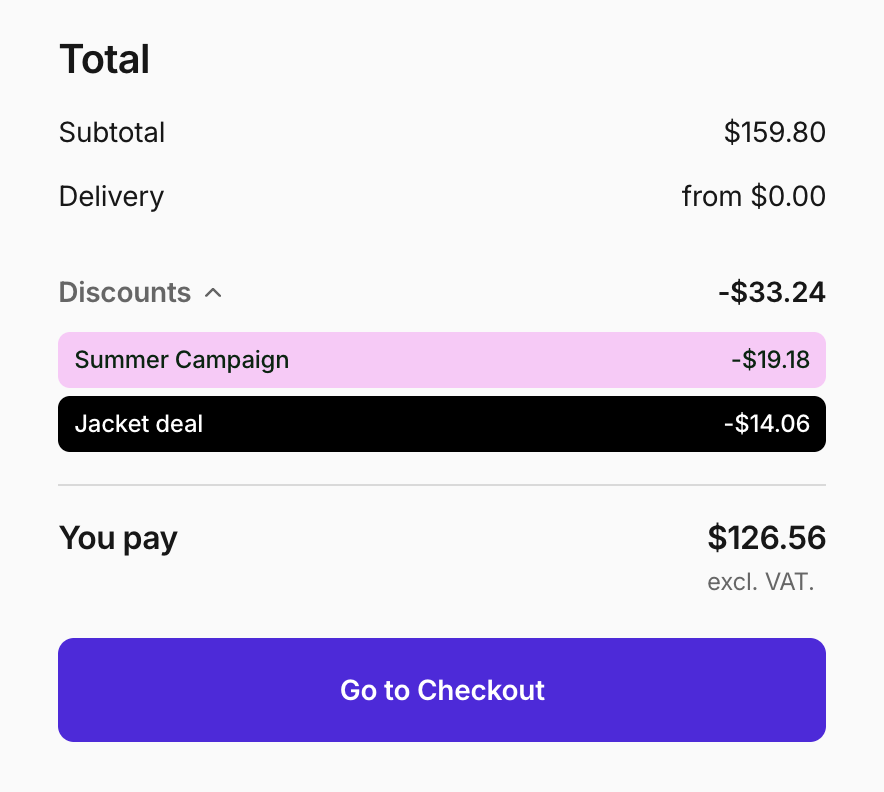The height and width of the screenshot is (792, 884).
Task: Click the Delivery label
Action: point(111,196)
